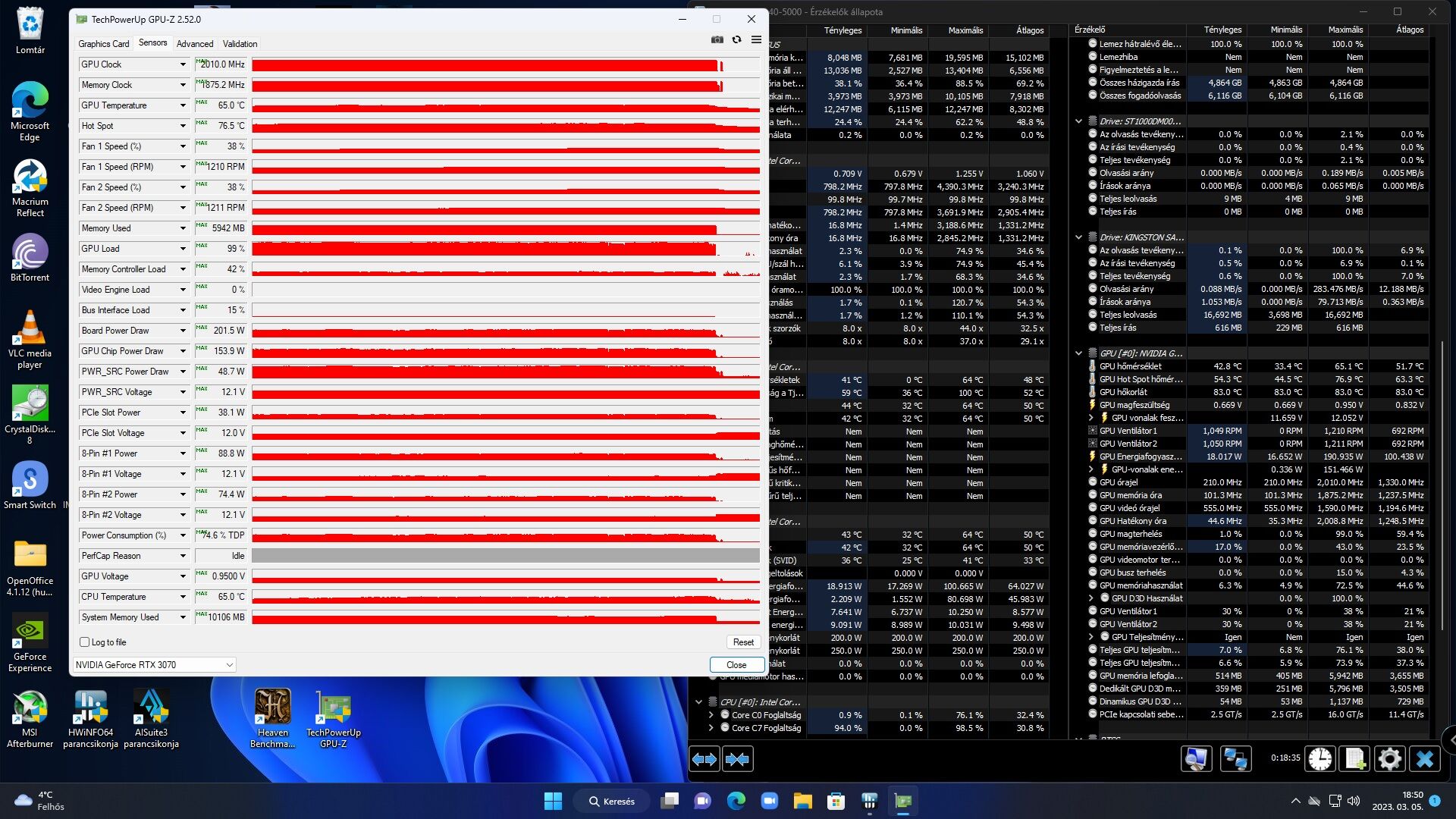
Task: Click HWiNFO log file add icon
Action: tap(1355, 759)
